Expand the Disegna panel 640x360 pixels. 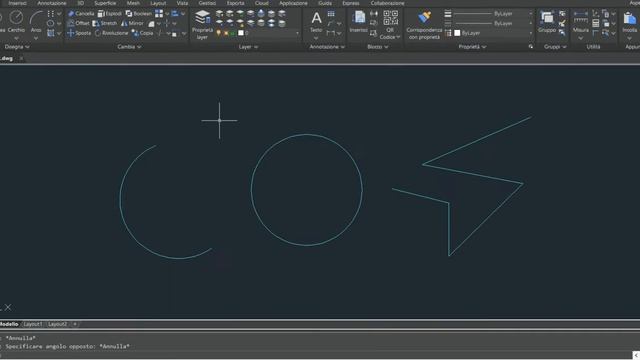[x=17, y=47]
